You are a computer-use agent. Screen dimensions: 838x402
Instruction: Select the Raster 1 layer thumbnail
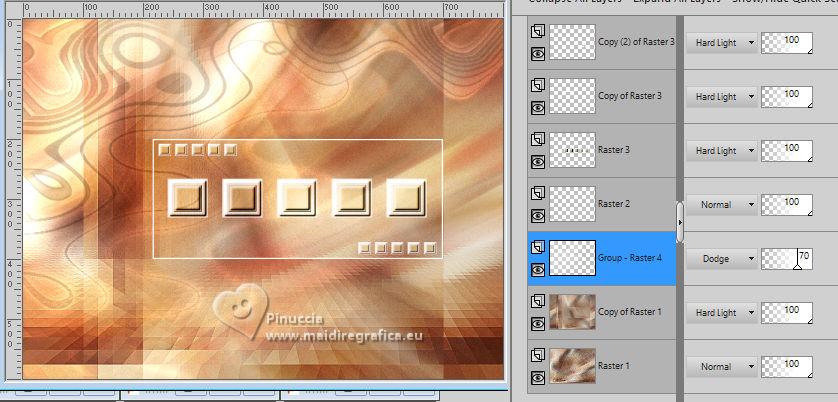coord(572,366)
